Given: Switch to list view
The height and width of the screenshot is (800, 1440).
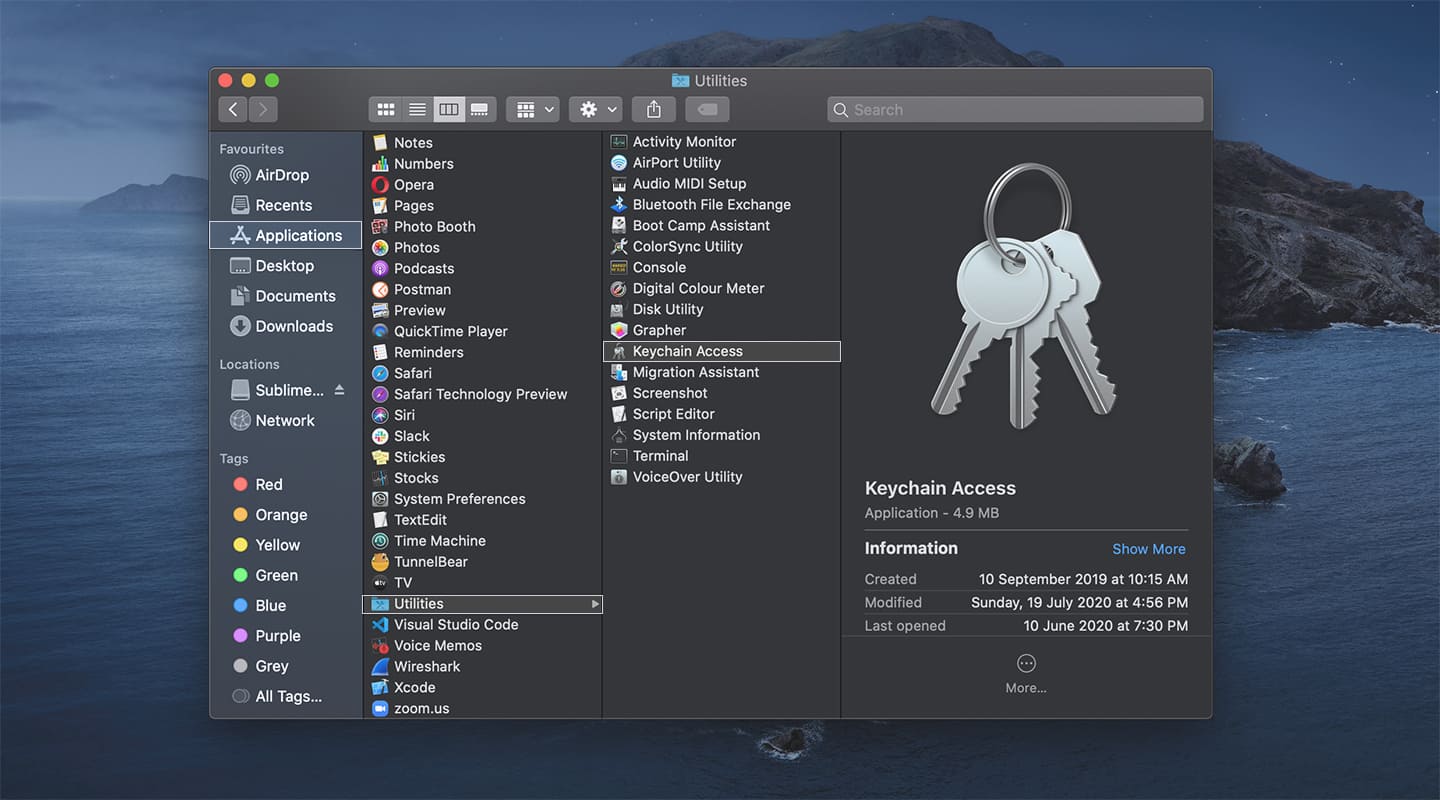Looking at the screenshot, I should pyautogui.click(x=417, y=109).
